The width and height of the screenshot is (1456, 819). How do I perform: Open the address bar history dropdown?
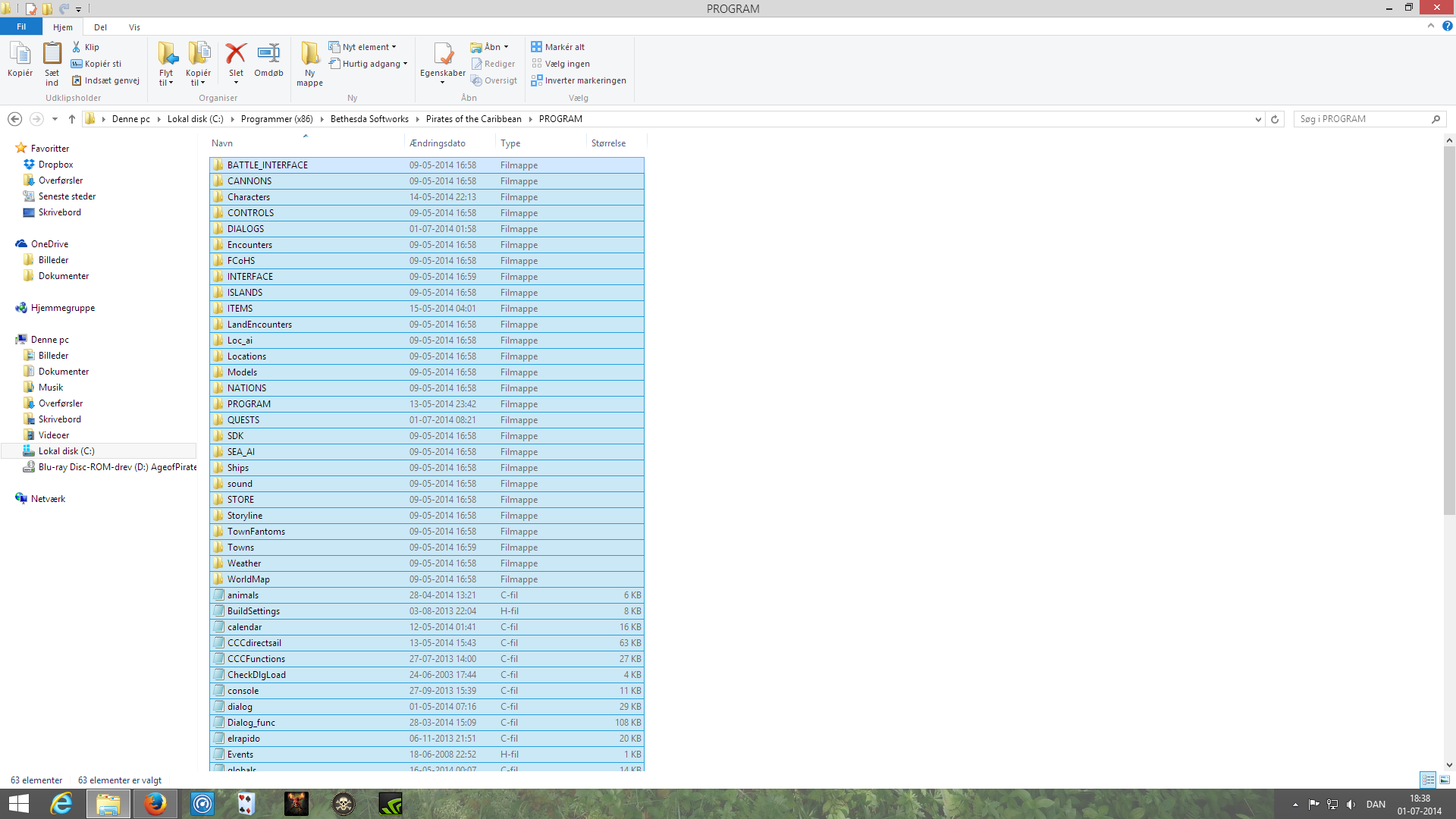pos(1258,119)
